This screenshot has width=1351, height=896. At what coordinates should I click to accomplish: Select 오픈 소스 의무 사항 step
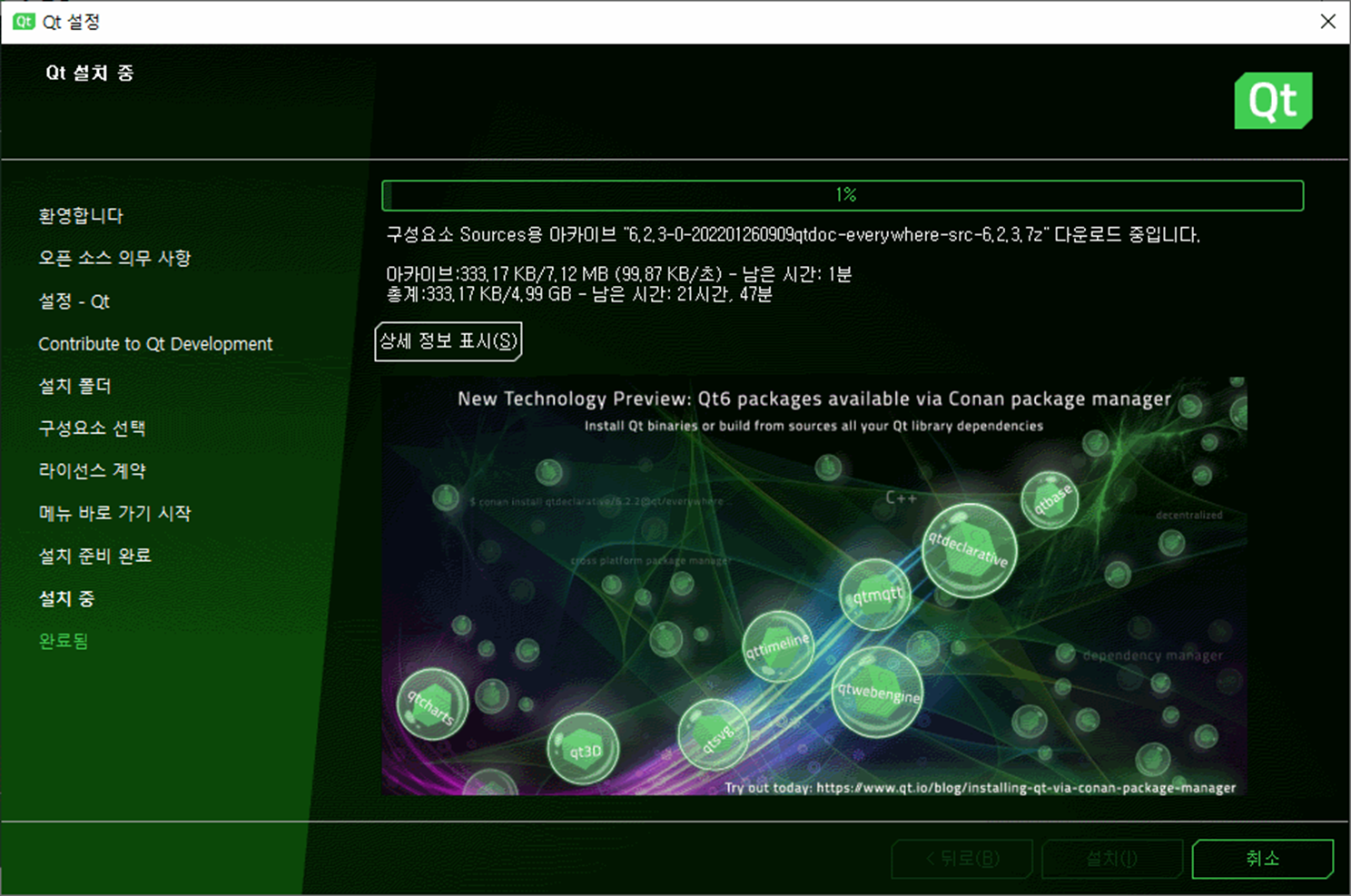(114, 259)
